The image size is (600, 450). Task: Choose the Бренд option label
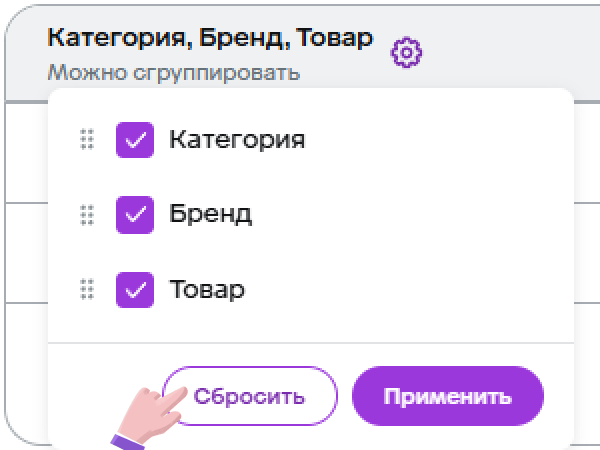click(210, 214)
